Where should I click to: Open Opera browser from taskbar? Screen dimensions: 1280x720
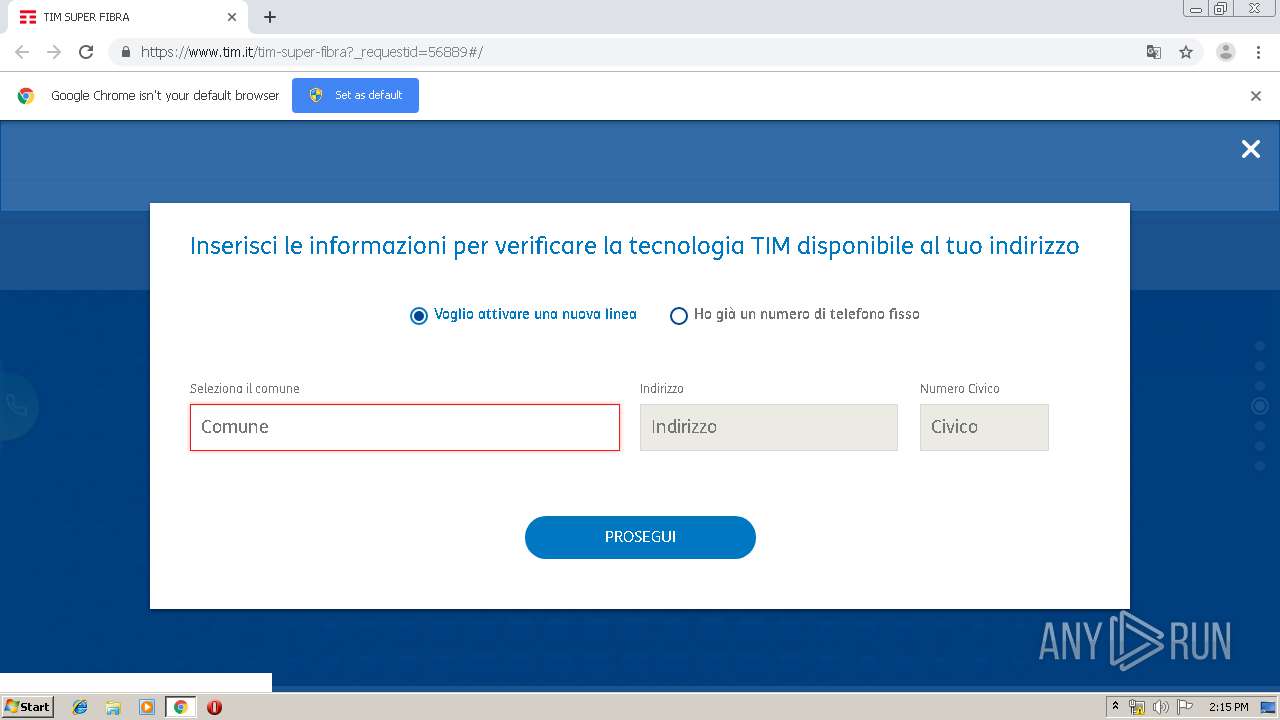[214, 707]
